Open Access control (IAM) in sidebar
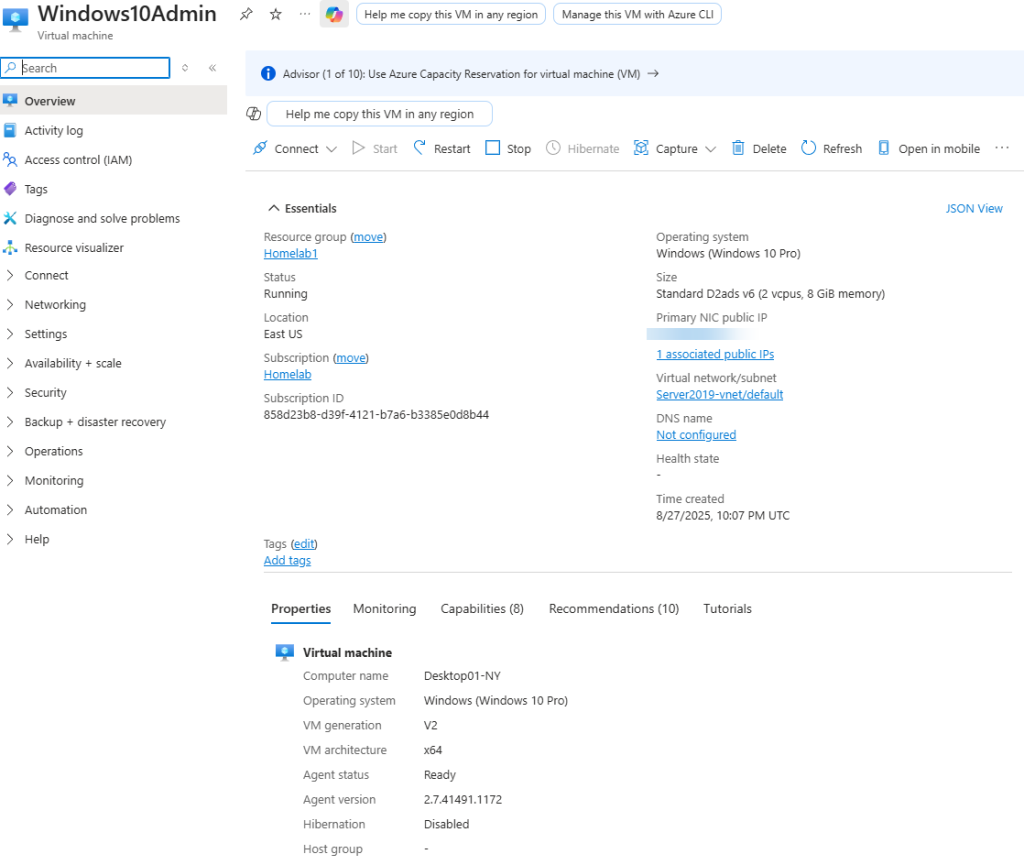The height and width of the screenshot is (865, 1024). pos(78,160)
